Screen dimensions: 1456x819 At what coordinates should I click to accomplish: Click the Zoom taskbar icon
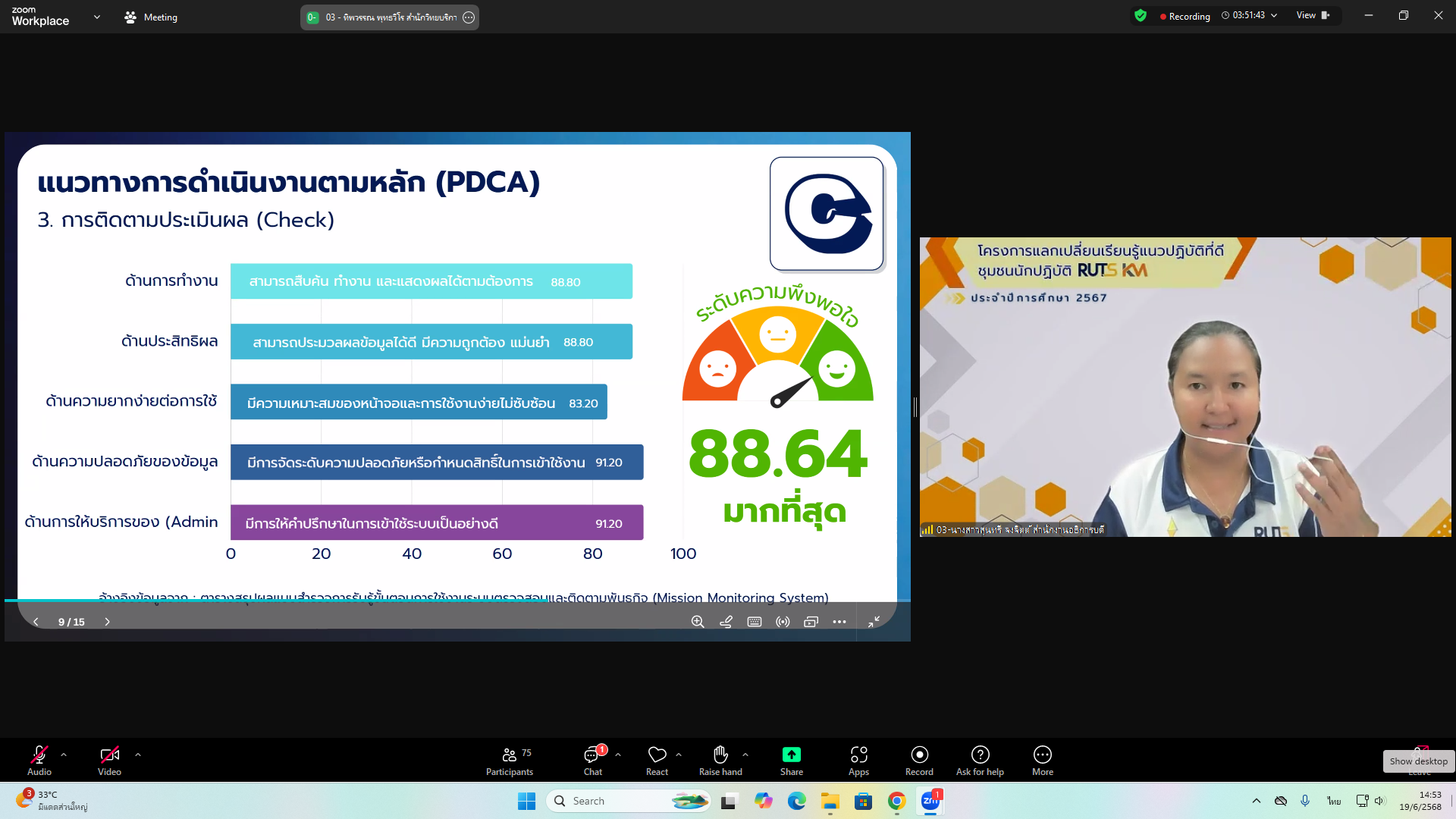(x=930, y=801)
